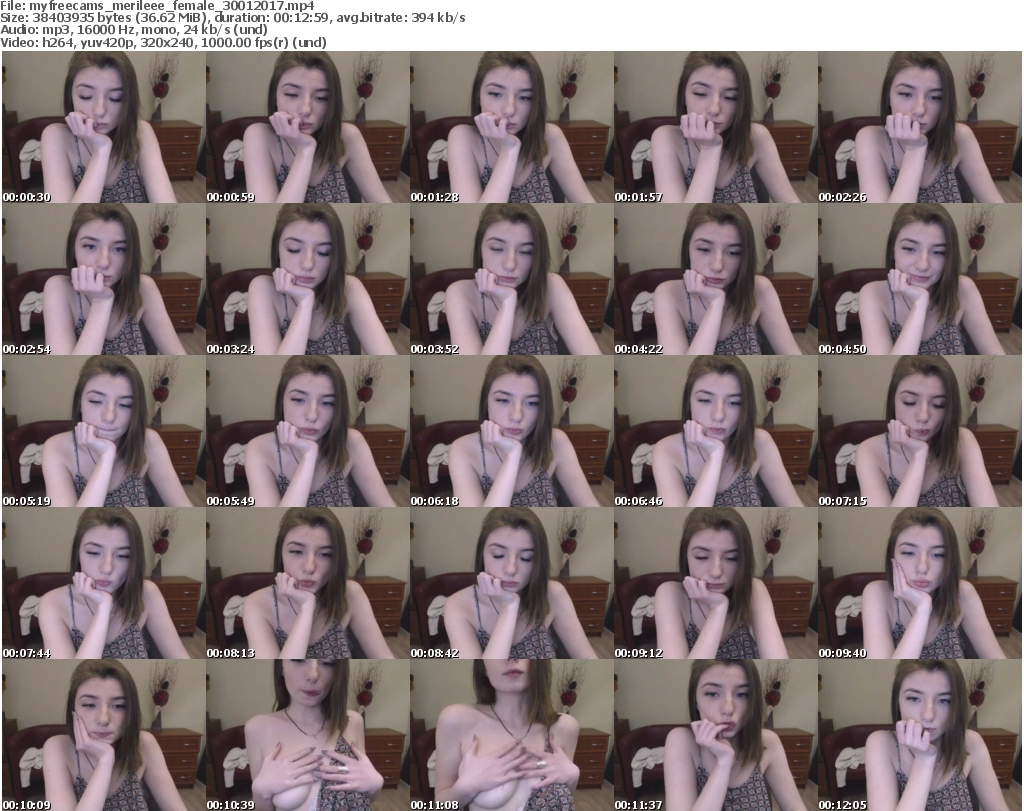Click the frame stamped 00:06:46
This screenshot has height=811, width=1024.
(x=716, y=432)
